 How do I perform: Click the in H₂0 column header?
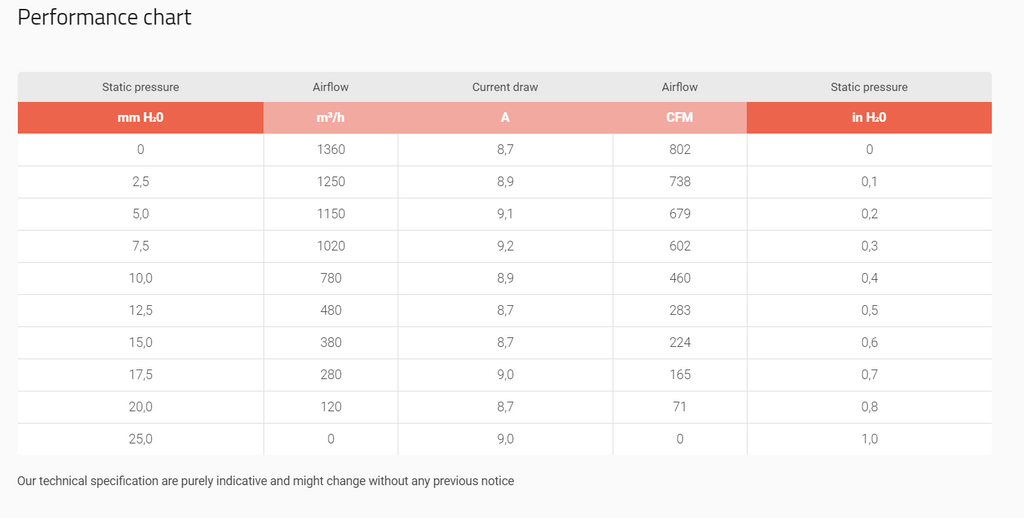(x=869, y=118)
